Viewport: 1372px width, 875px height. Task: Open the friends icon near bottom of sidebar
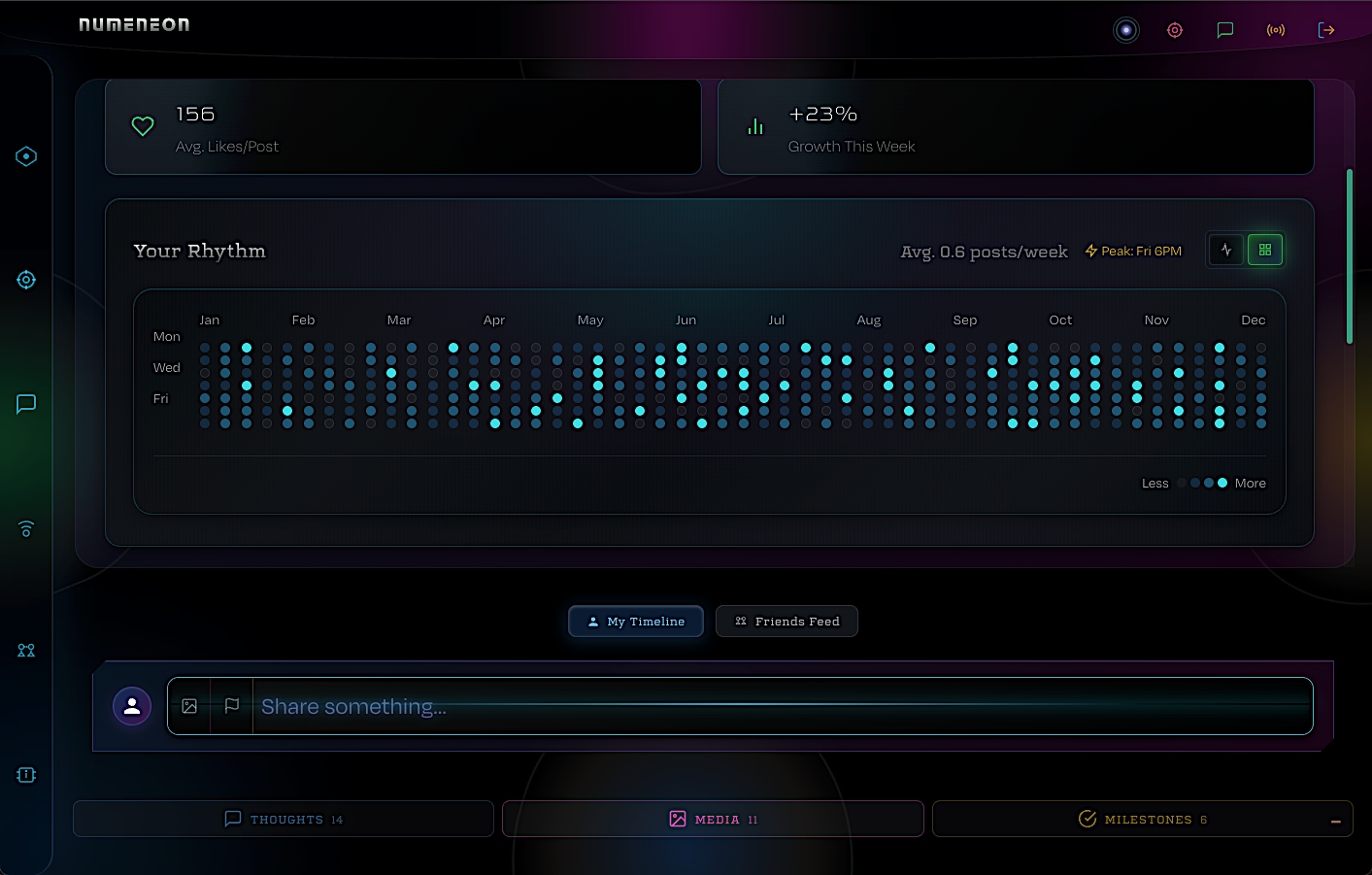tap(26, 651)
